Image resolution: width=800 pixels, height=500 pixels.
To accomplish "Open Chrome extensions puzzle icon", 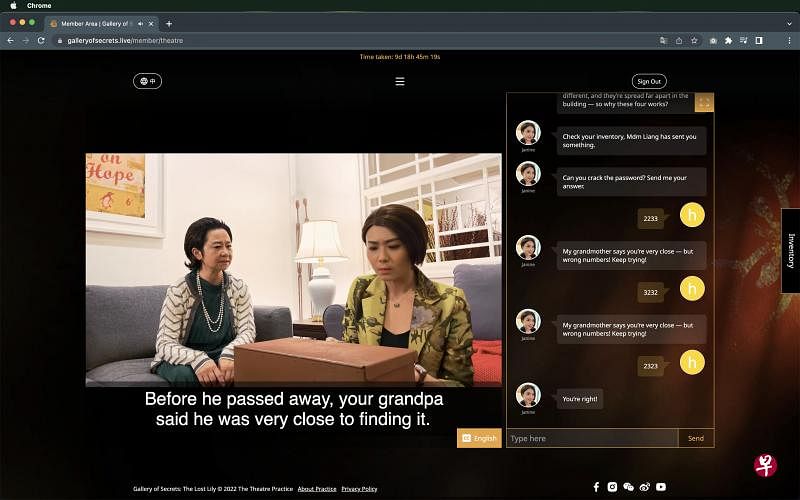I will pyautogui.click(x=728, y=40).
